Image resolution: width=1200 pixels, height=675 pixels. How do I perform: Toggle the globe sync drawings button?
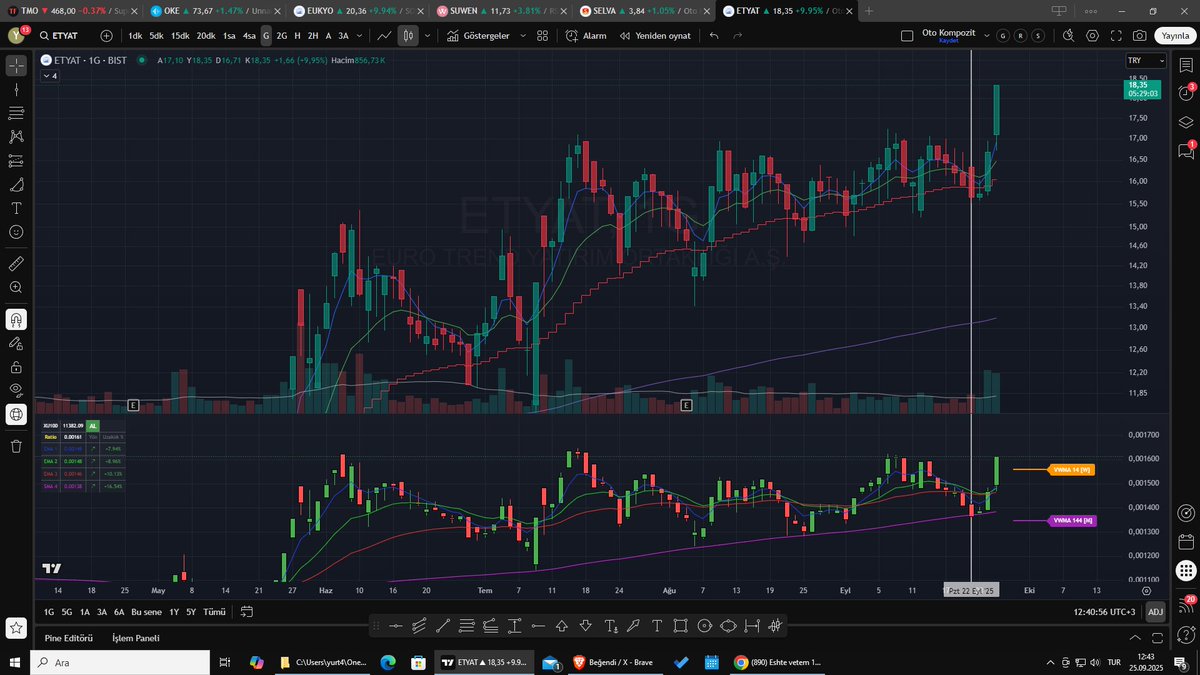16,414
